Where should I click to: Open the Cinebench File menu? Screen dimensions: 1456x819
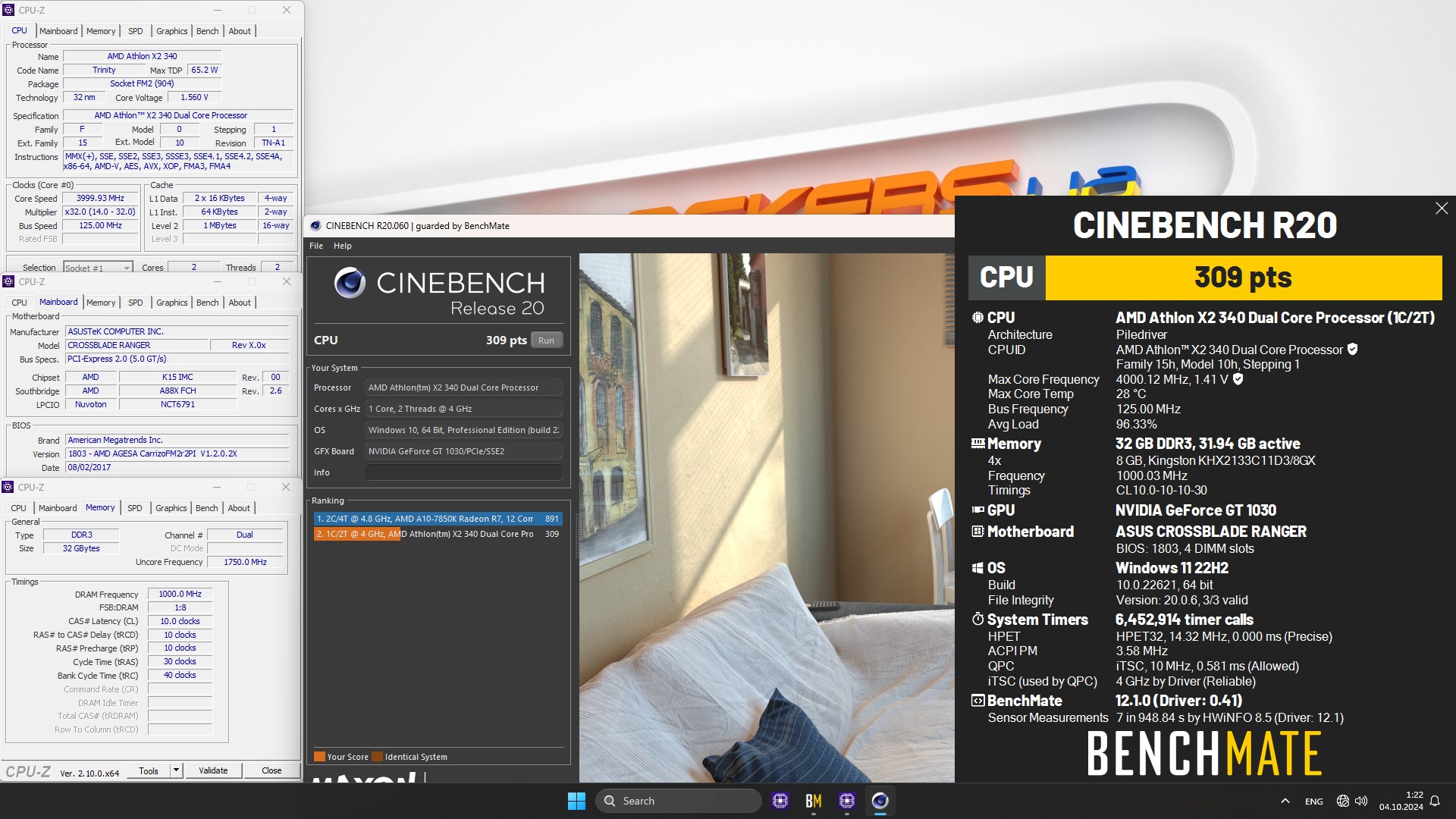316,246
